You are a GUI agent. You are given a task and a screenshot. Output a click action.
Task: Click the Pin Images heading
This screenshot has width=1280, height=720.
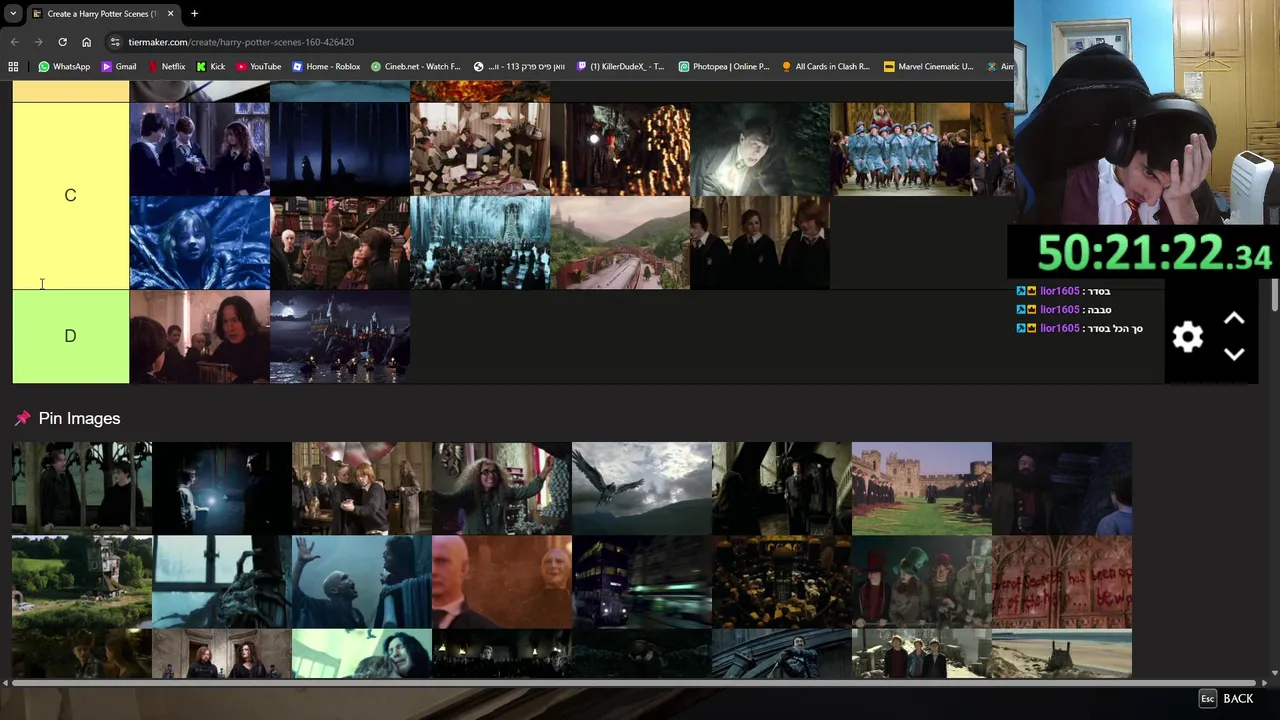[79, 418]
